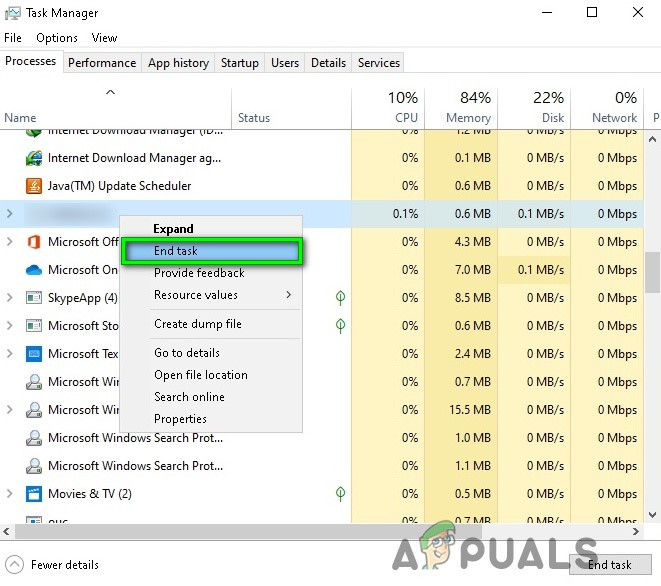Open the Options menu
Image resolution: width=661 pixels, height=586 pixels.
point(57,38)
